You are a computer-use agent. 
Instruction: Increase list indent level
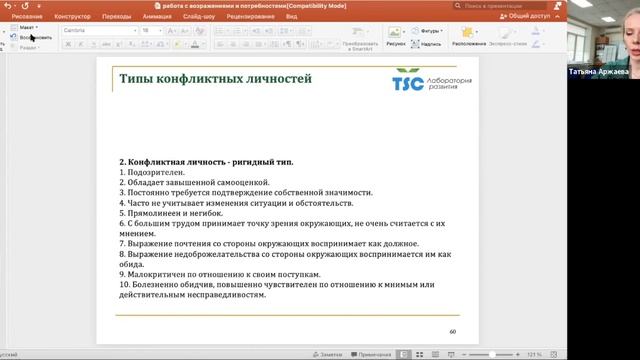(269, 31)
